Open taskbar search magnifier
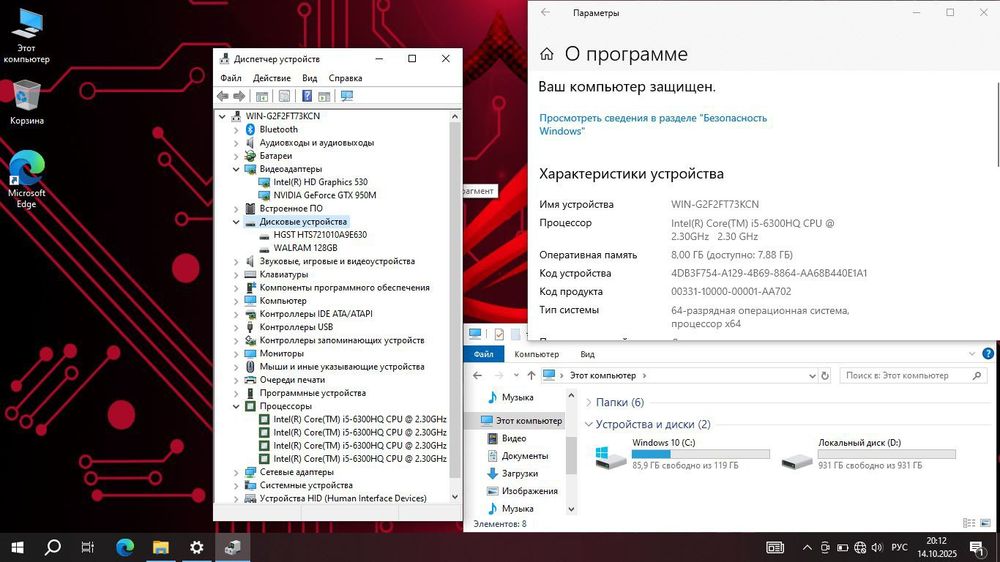1000x562 pixels. point(53,547)
